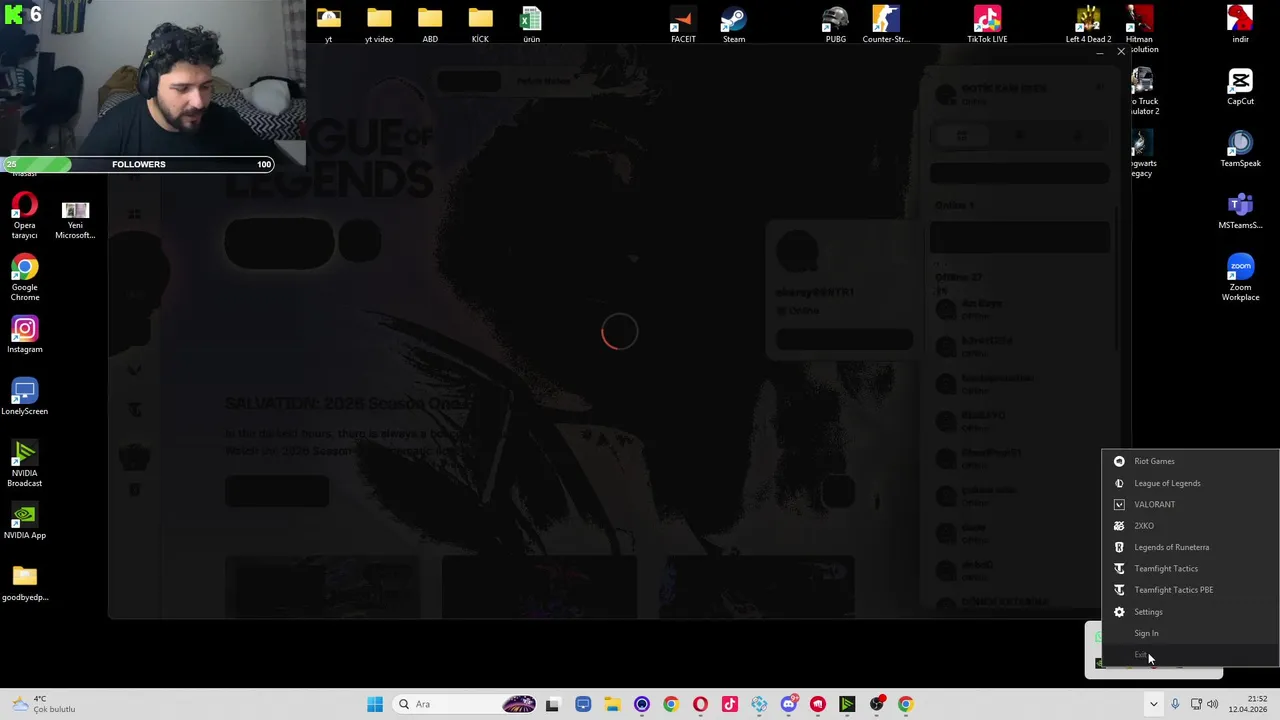Click Sign In in the tray menu
Viewport: 1280px width, 720px height.
(1190, 633)
